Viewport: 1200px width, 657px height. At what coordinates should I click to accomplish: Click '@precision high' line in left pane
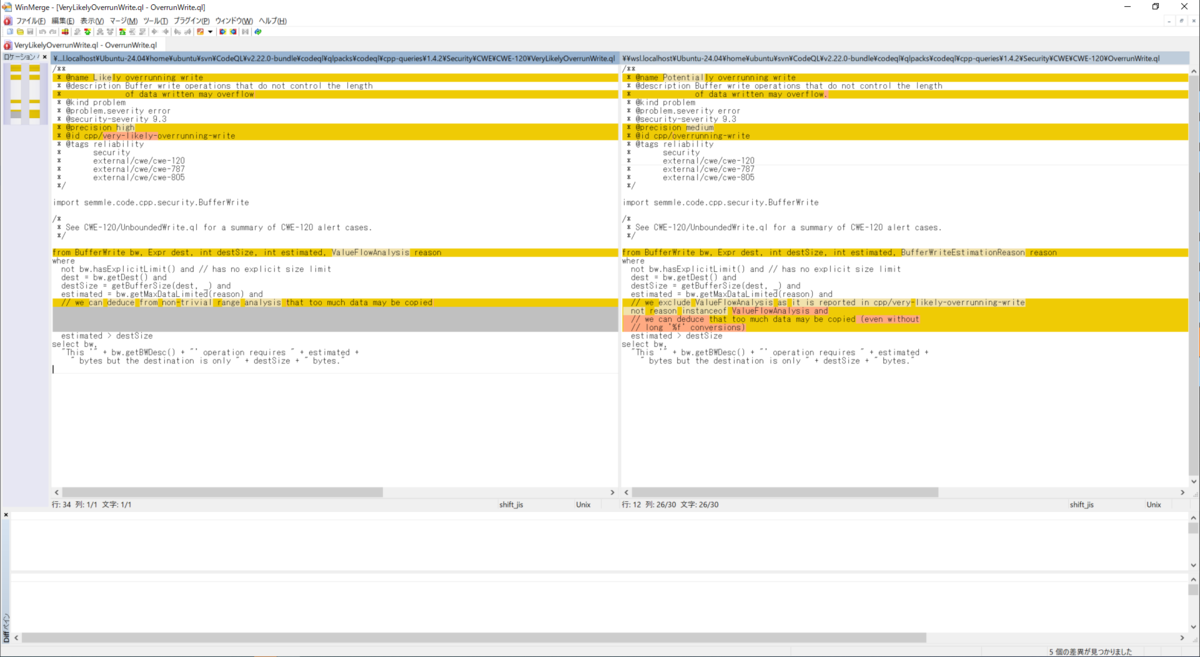(335, 127)
